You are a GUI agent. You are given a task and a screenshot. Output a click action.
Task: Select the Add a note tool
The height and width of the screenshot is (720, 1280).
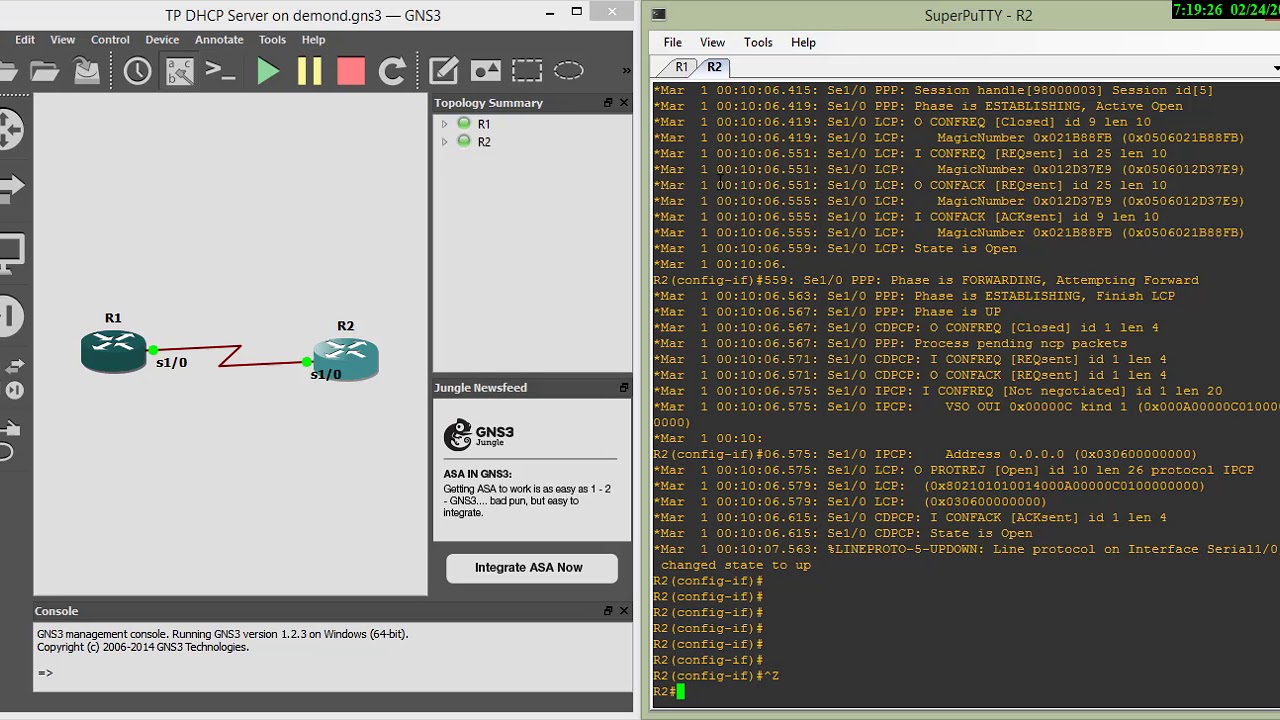[444, 71]
